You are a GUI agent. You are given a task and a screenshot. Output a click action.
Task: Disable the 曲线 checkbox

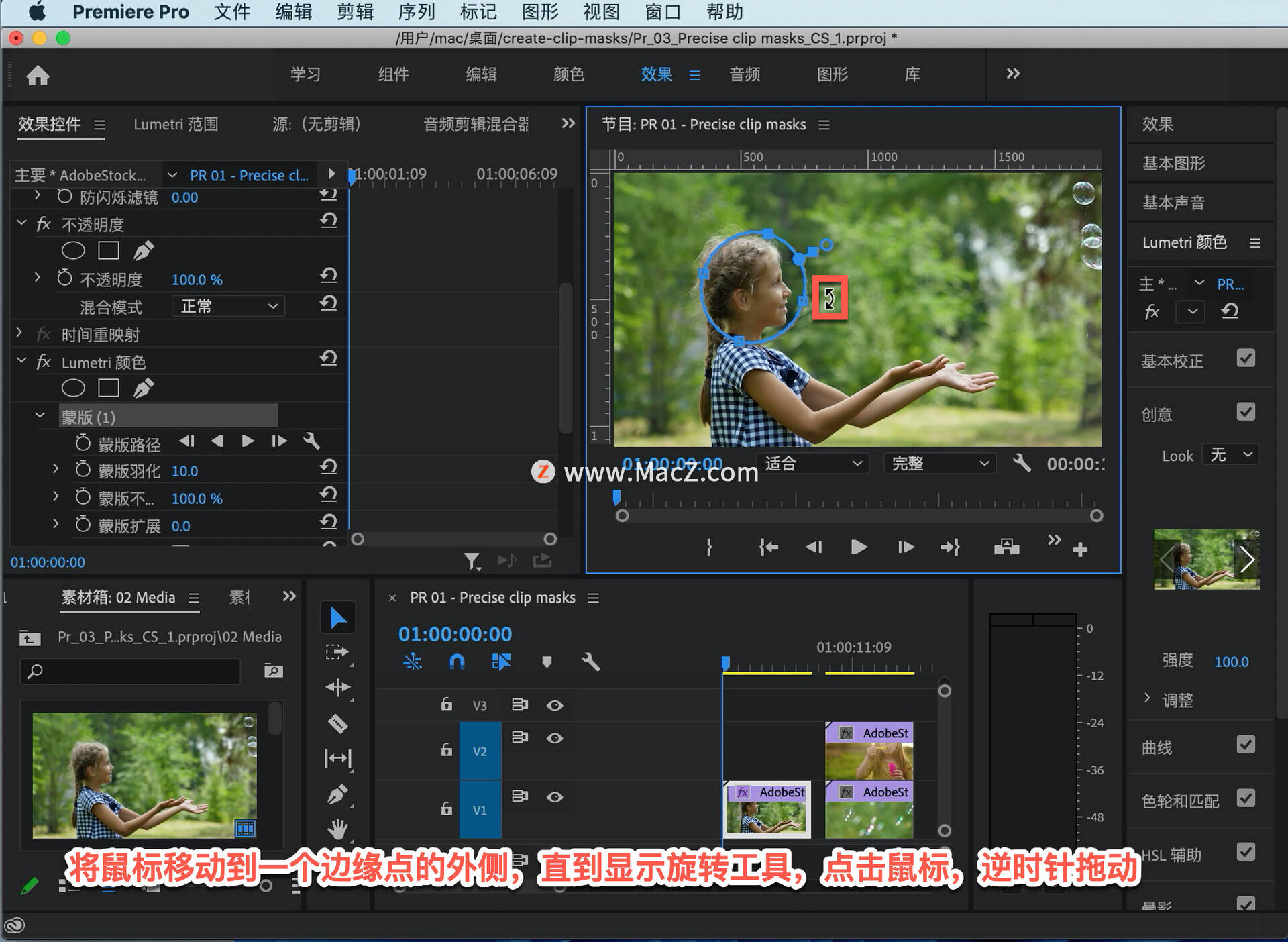point(1246,745)
